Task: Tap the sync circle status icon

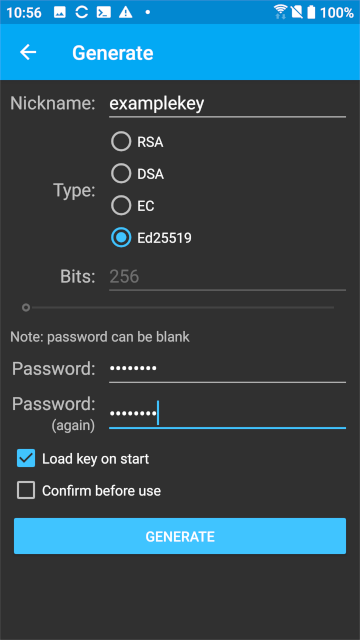Action: (x=82, y=12)
